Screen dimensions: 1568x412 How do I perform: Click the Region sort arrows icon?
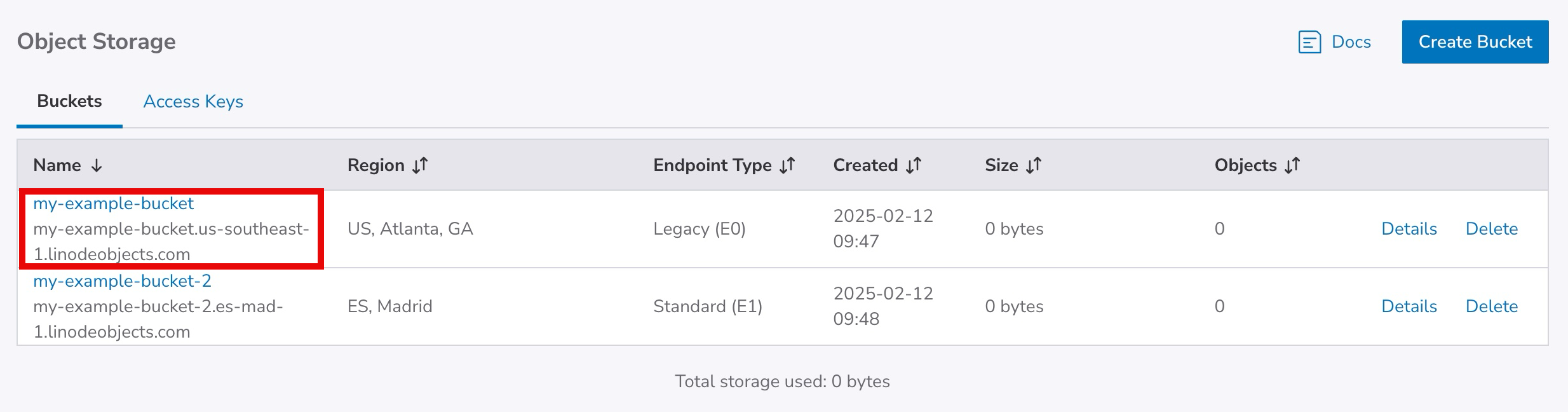[x=420, y=166]
